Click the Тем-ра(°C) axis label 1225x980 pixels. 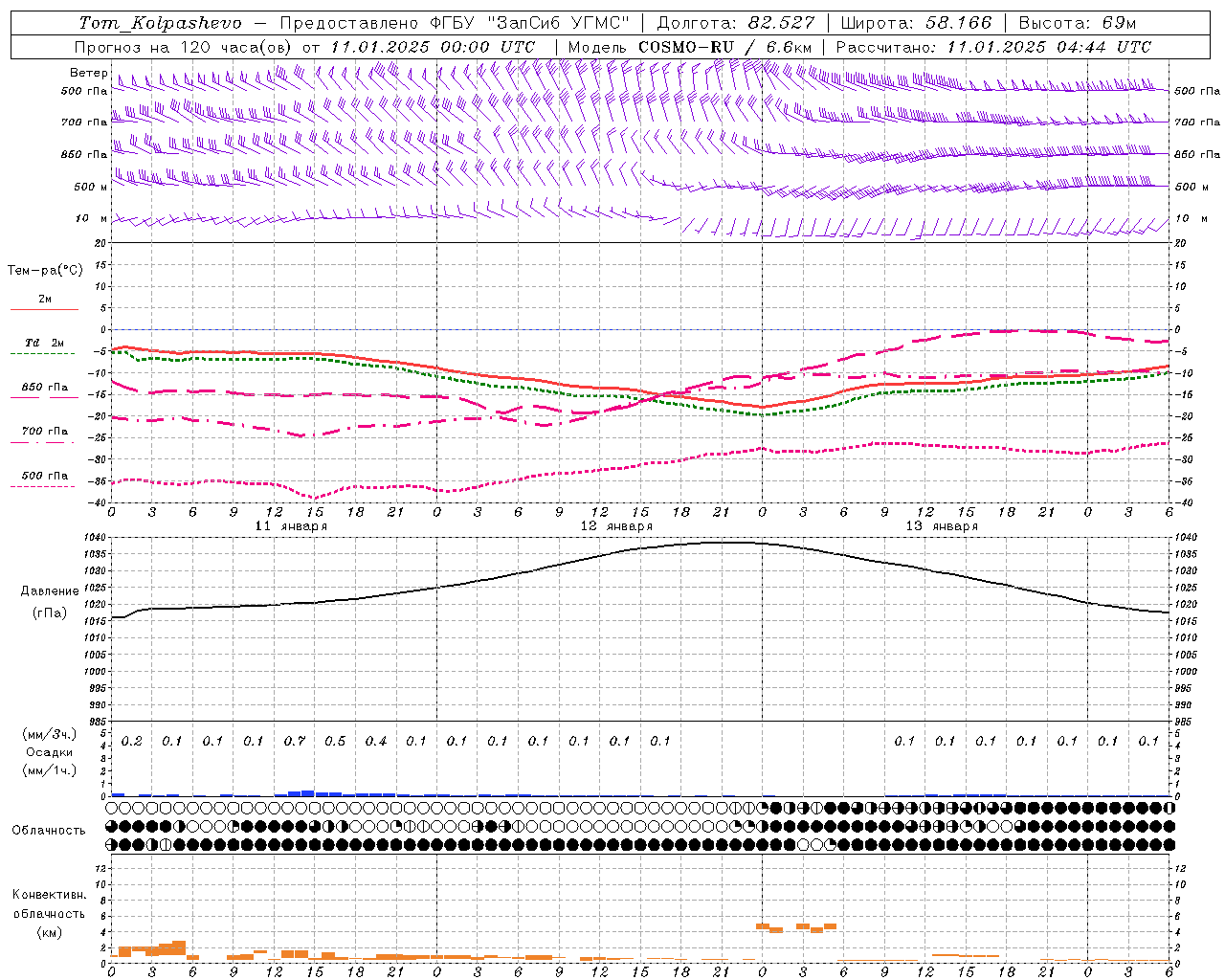(45, 271)
